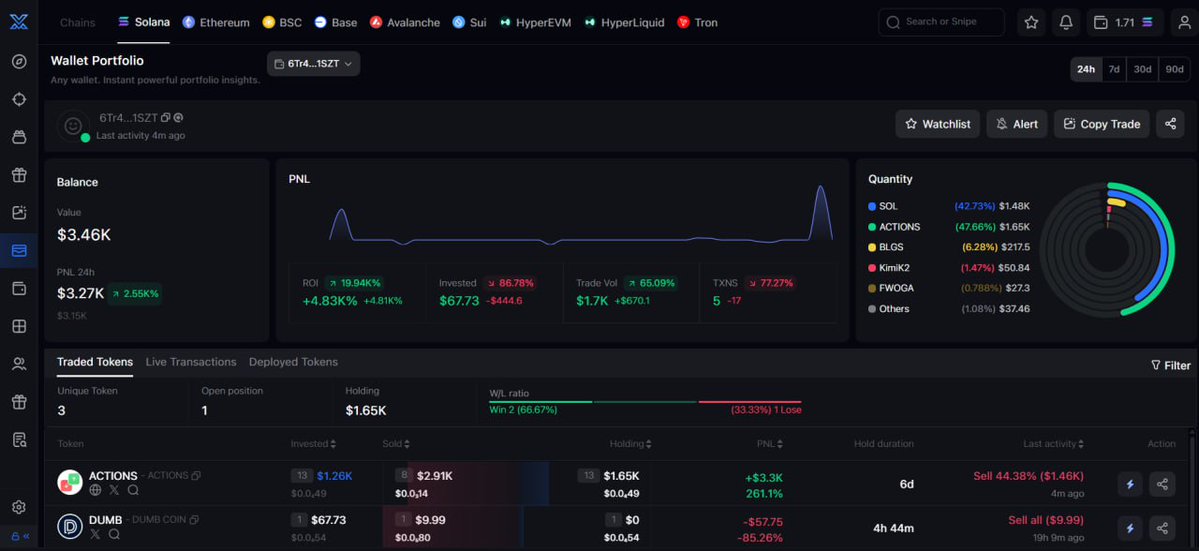Set an Alert for this wallet
The width and height of the screenshot is (1199, 551).
tap(1016, 124)
